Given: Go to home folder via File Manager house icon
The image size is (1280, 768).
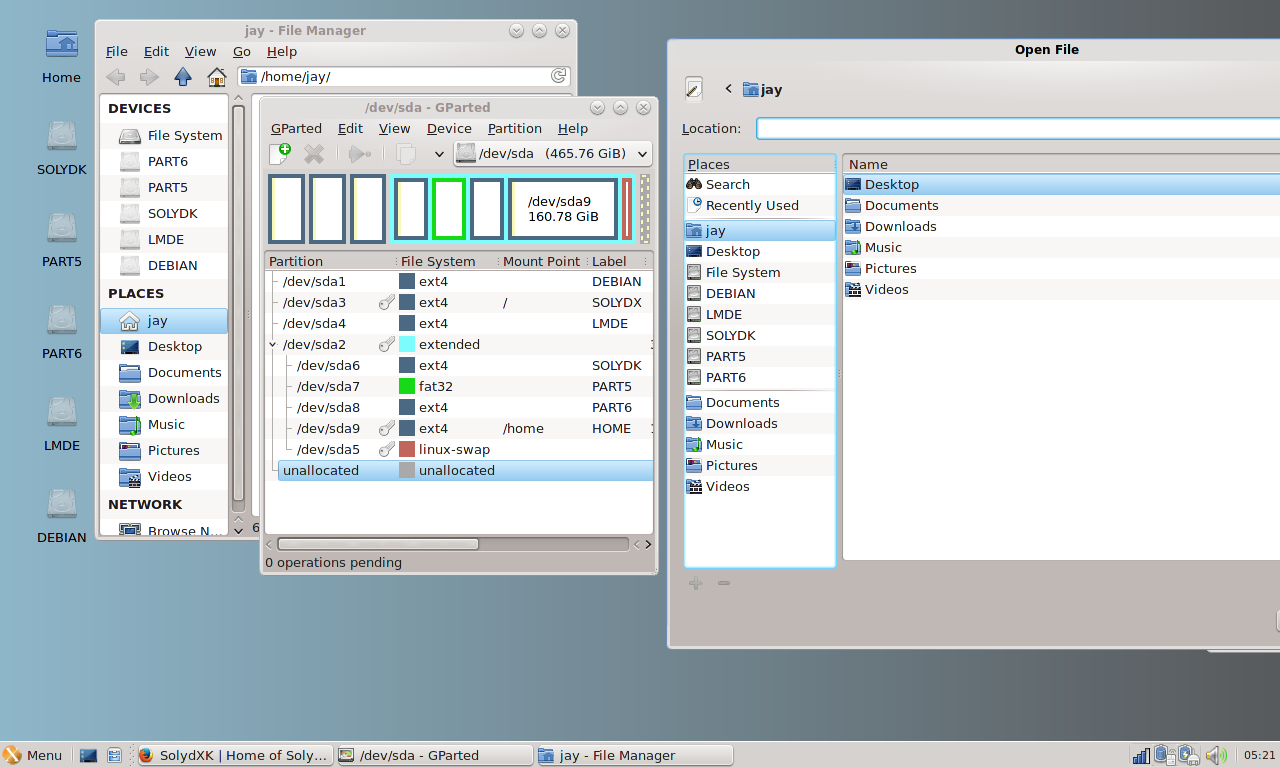Looking at the screenshot, I should pyautogui.click(x=216, y=77).
